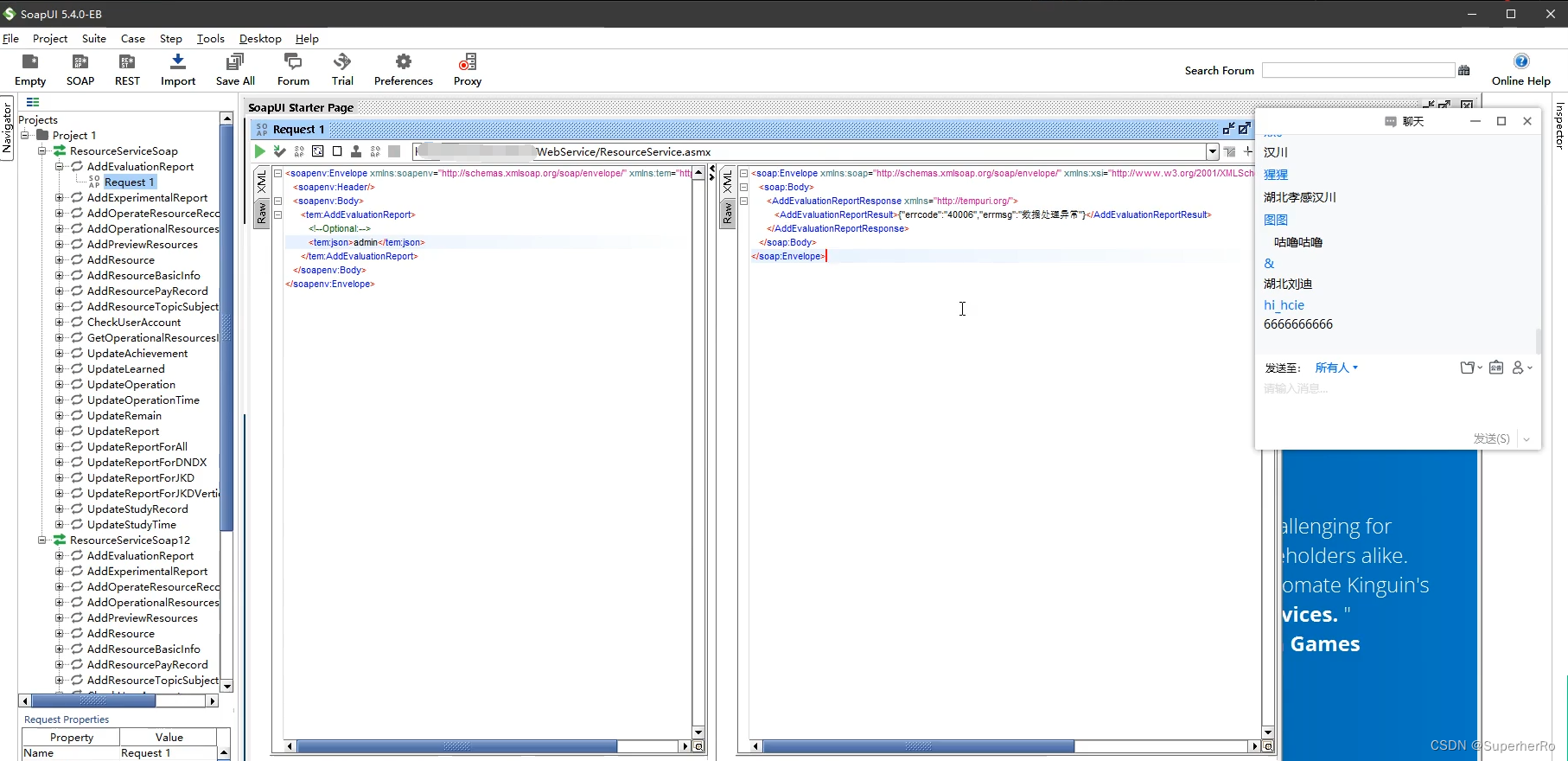Click the hi_hcie username in chat
The image size is (1568, 761).
coord(1284,305)
